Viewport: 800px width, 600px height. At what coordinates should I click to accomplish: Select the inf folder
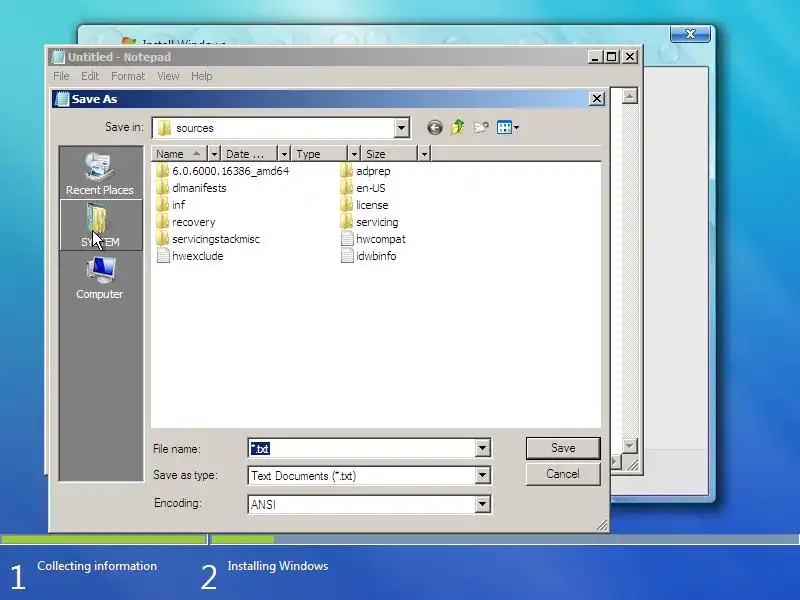[x=171, y=205]
